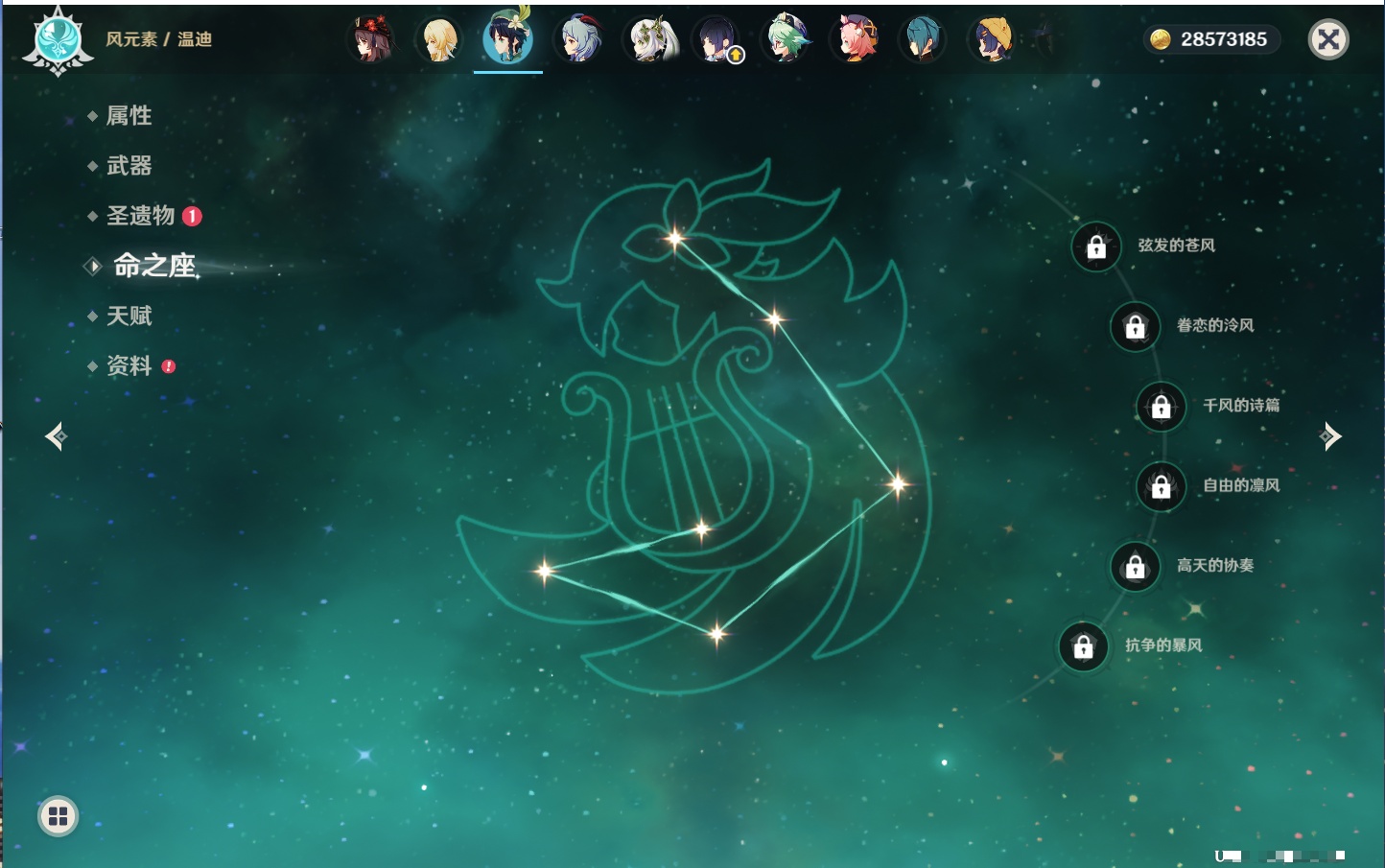Close the character screen with X button
1385x868 pixels.
click(1328, 39)
